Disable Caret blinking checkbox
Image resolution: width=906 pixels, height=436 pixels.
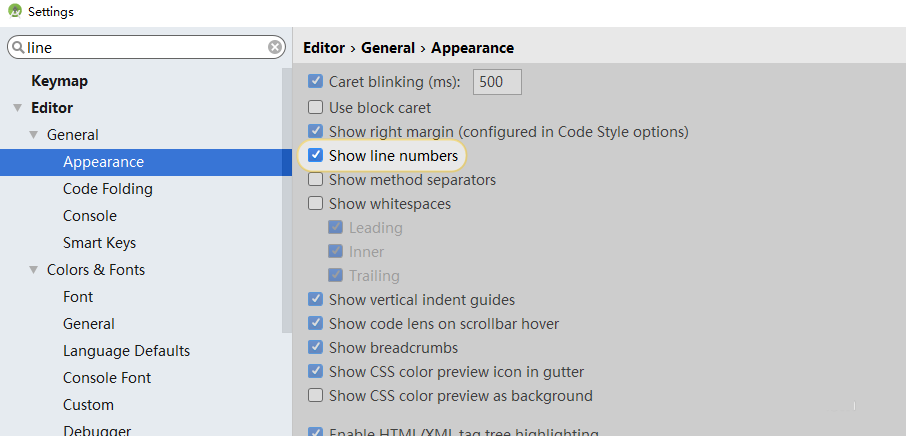coord(316,83)
